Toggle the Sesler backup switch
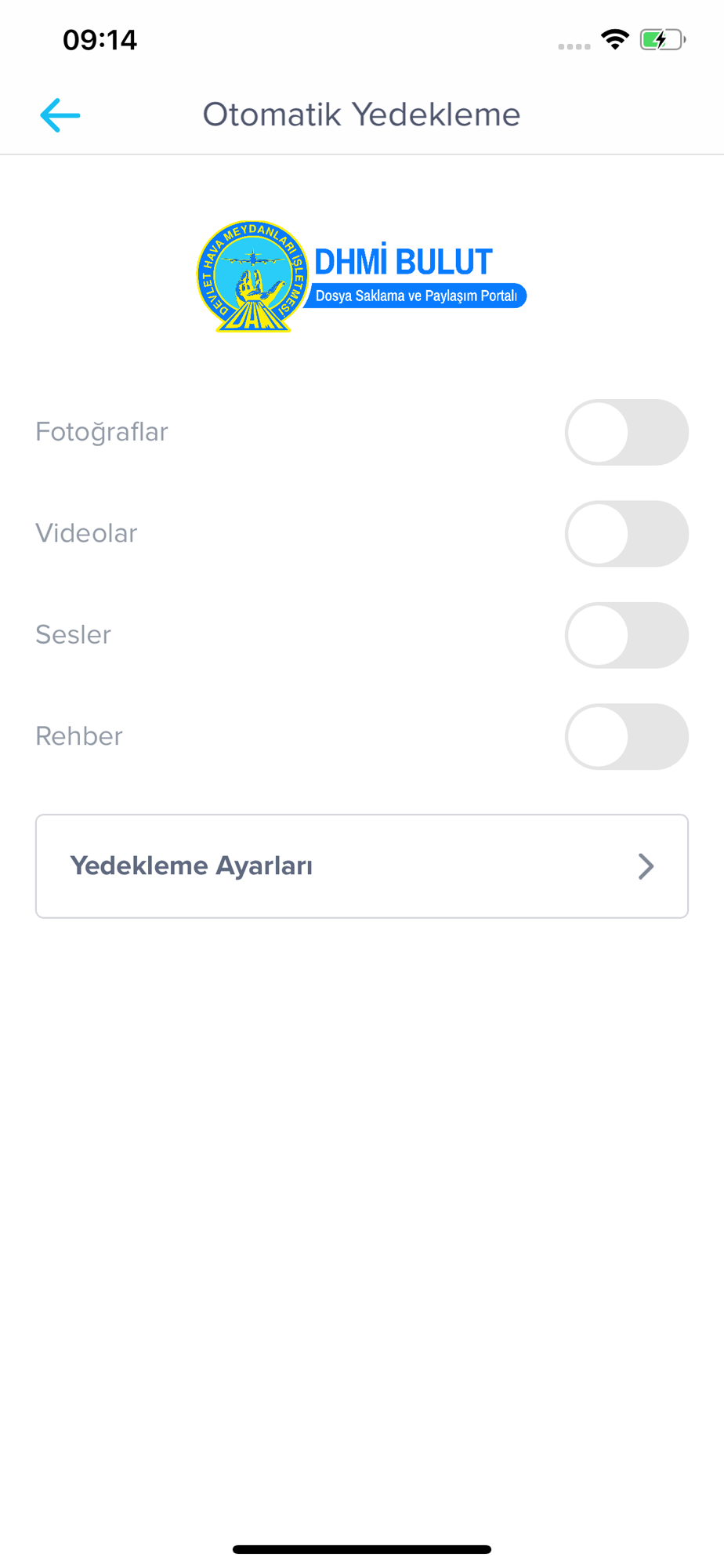 pos(626,635)
